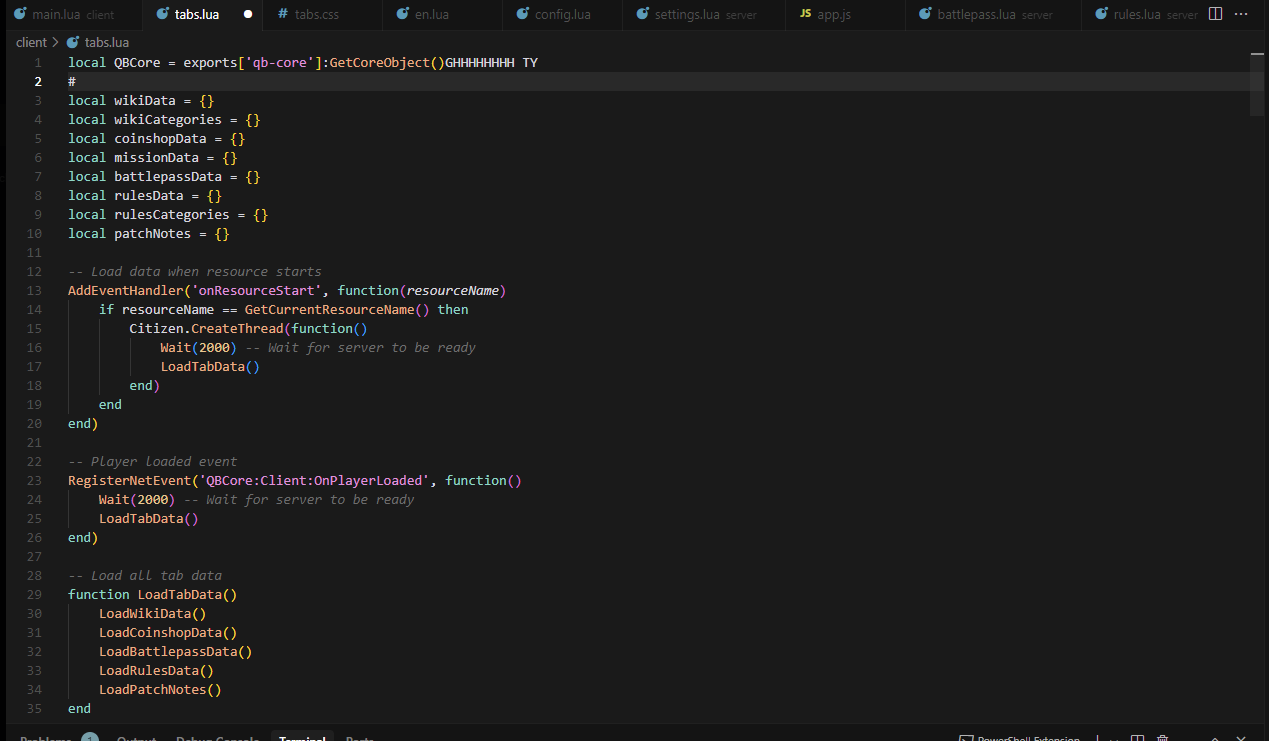
Task: Click 'local rulesData = {}' line
Action: (145, 195)
